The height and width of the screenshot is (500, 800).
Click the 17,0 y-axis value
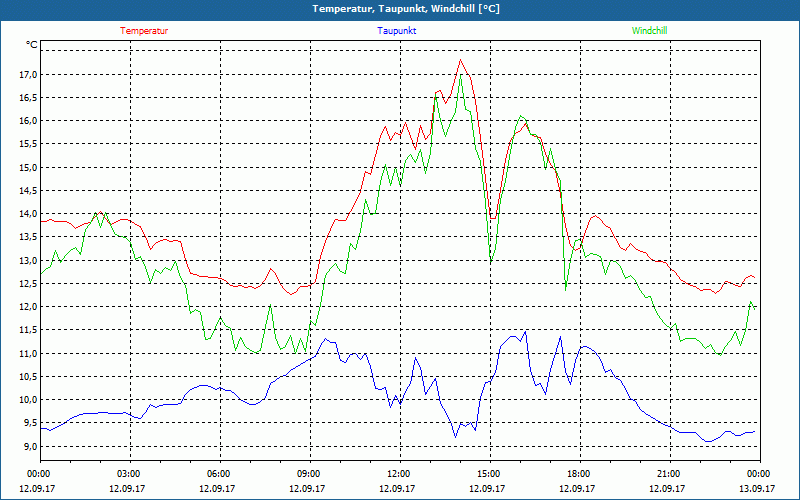[x=27, y=74]
